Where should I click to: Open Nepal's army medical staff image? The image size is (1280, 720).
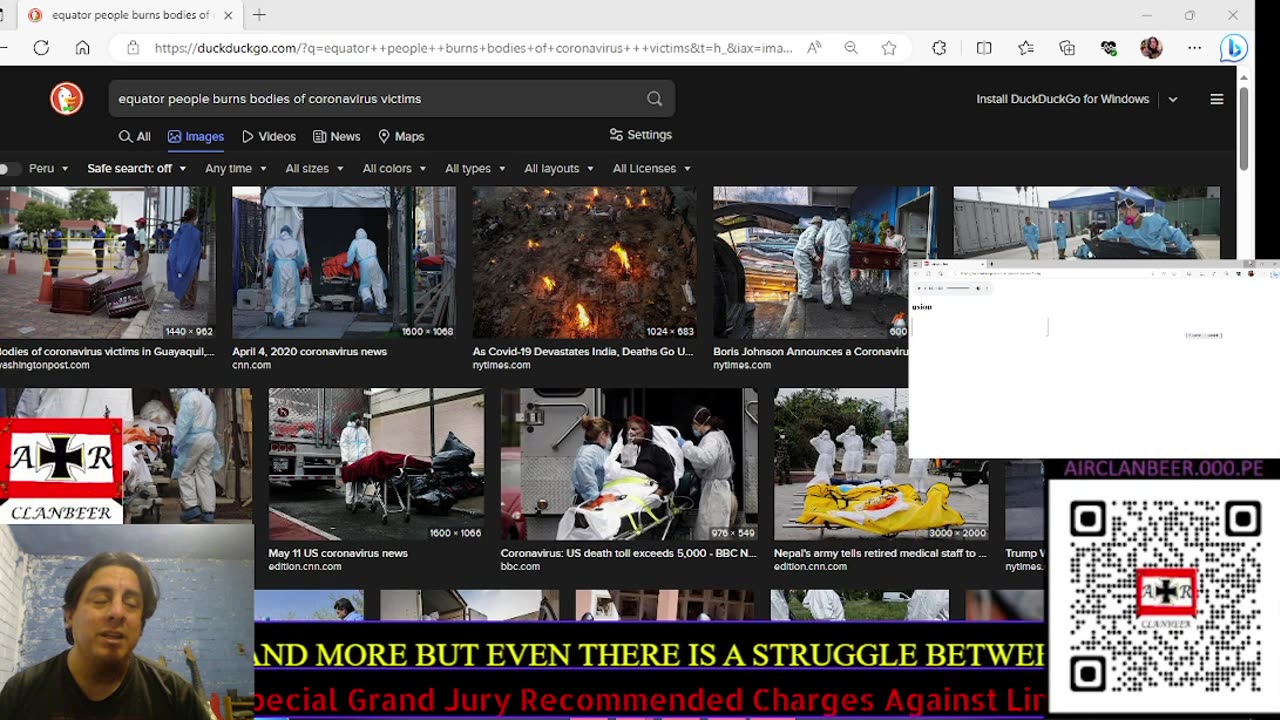coord(881,464)
